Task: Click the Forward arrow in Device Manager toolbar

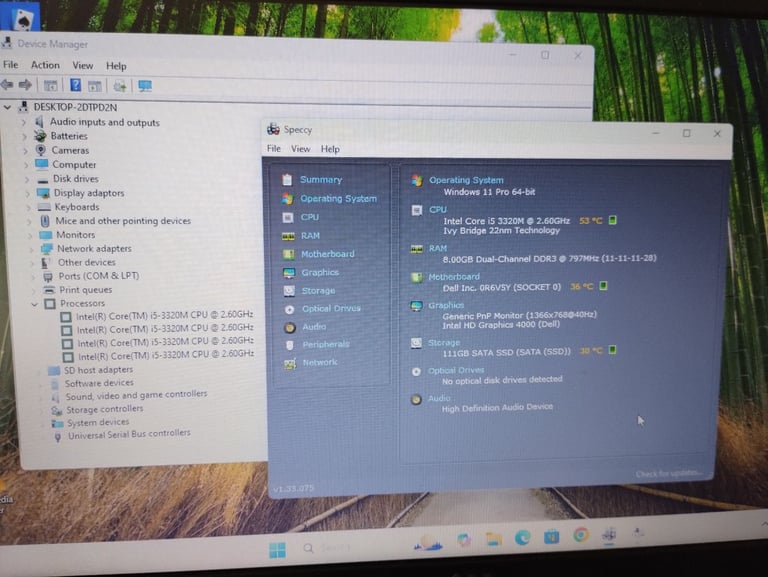Action: (x=25, y=85)
